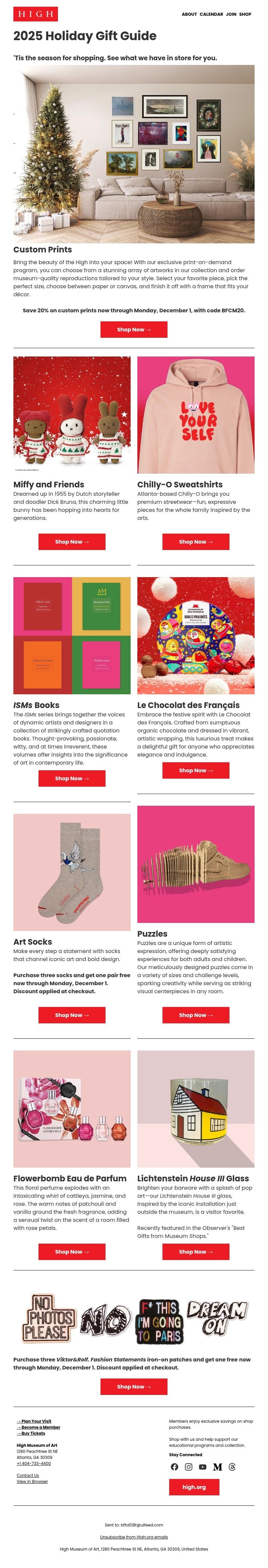
Task: Click the HIGH logo in the header
Action: 35,13
